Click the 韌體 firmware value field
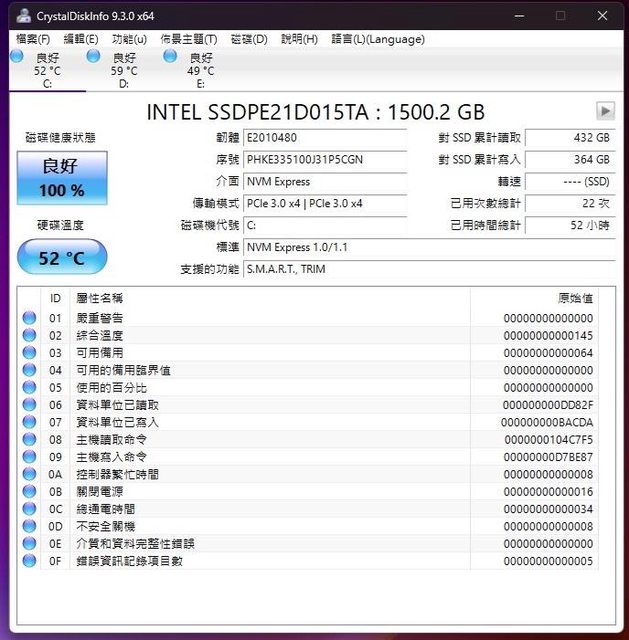 pos(325,138)
